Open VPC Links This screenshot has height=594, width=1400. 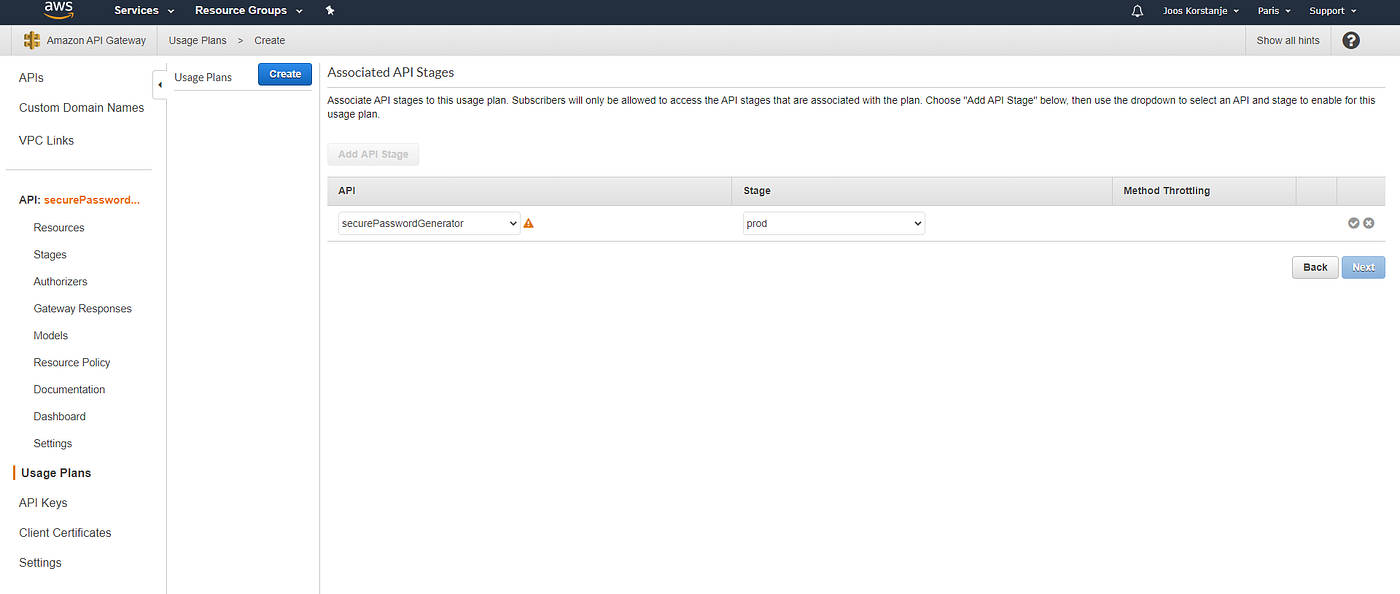pos(46,141)
